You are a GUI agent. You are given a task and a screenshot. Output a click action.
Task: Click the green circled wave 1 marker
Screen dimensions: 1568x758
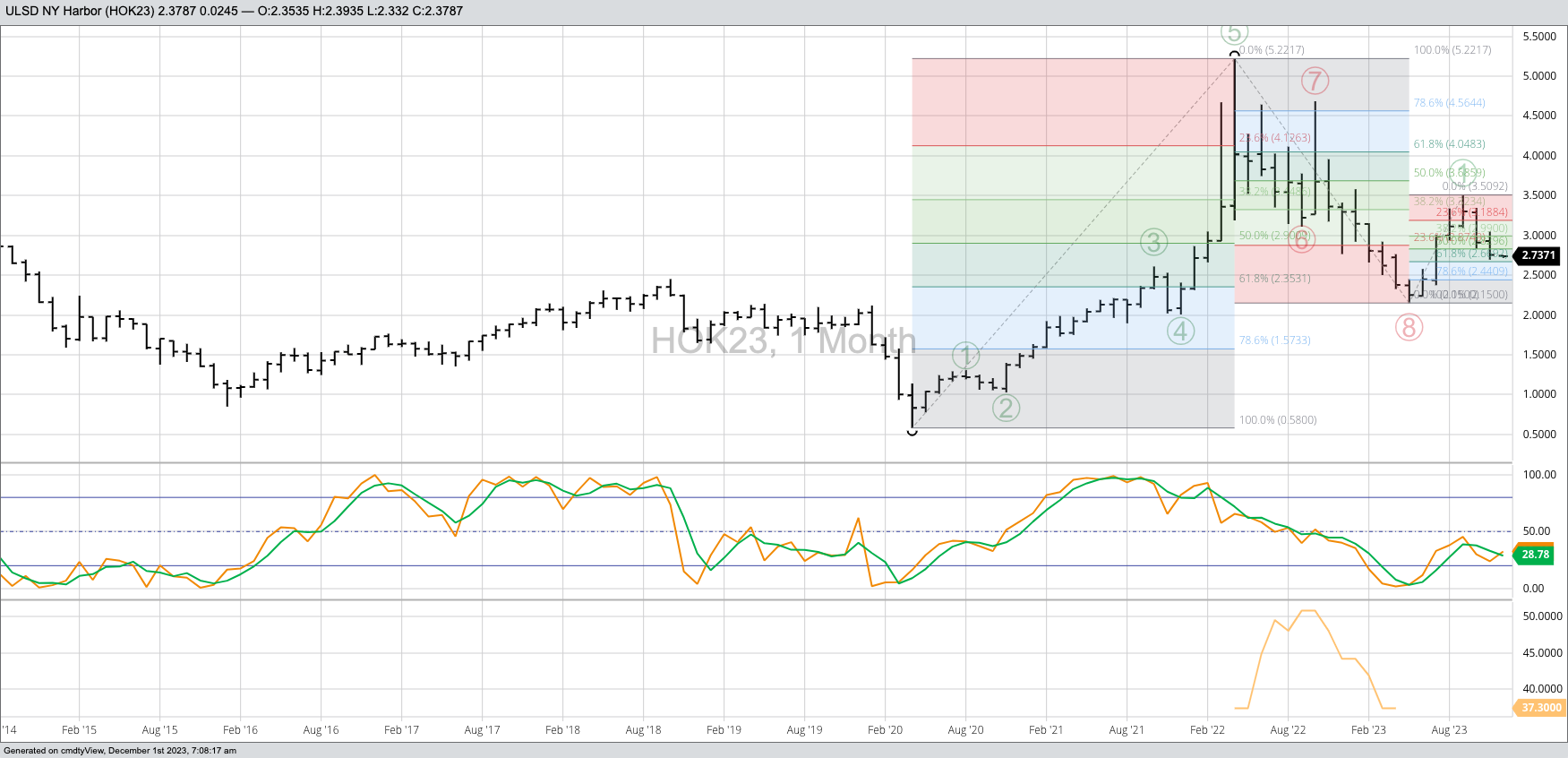(x=965, y=356)
